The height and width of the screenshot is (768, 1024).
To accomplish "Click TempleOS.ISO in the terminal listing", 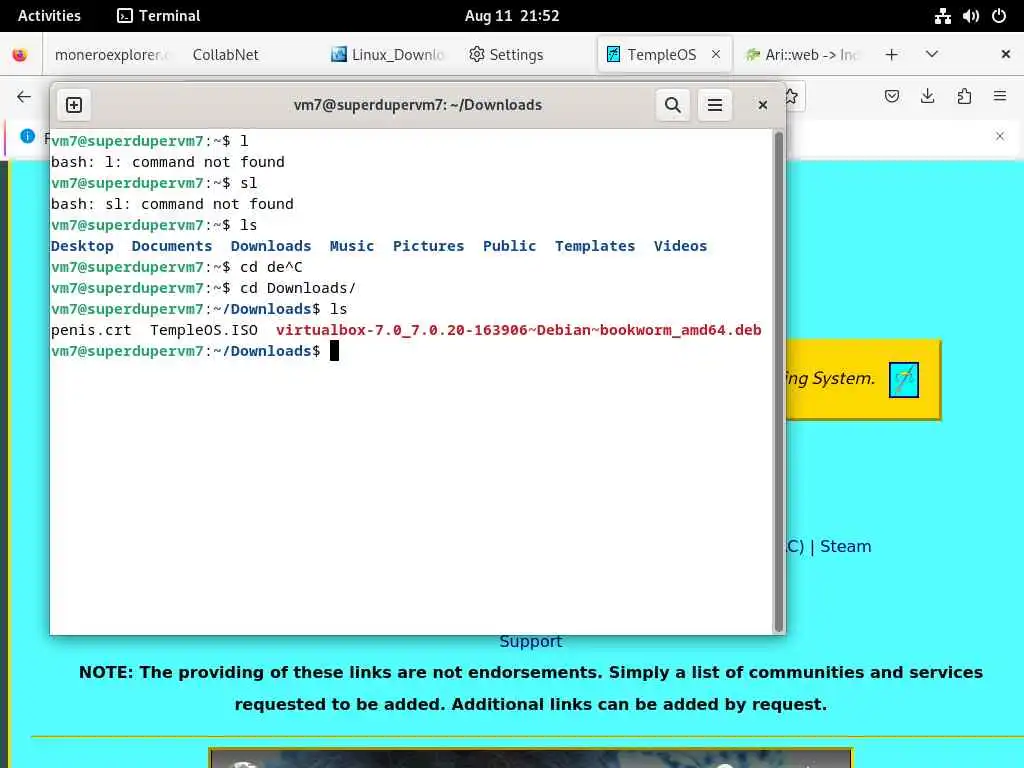I will pos(204,330).
